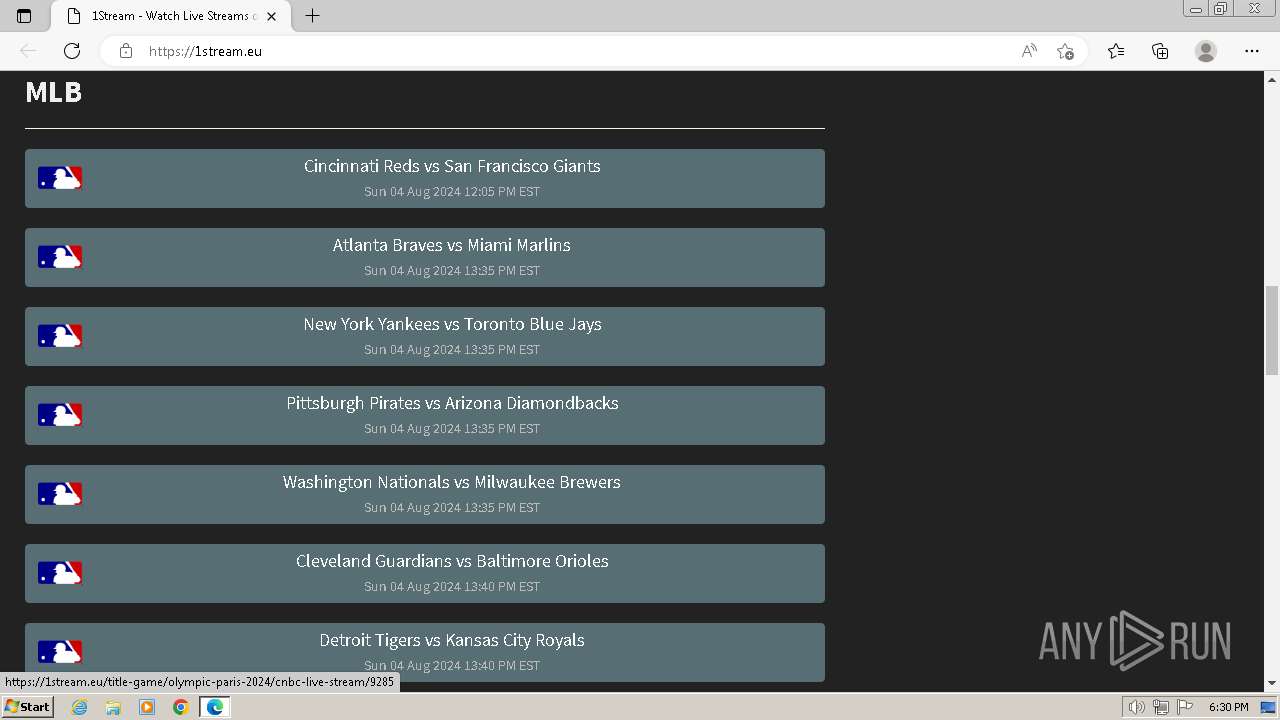Open browser profile avatar
The image size is (1280, 720).
[1206, 51]
